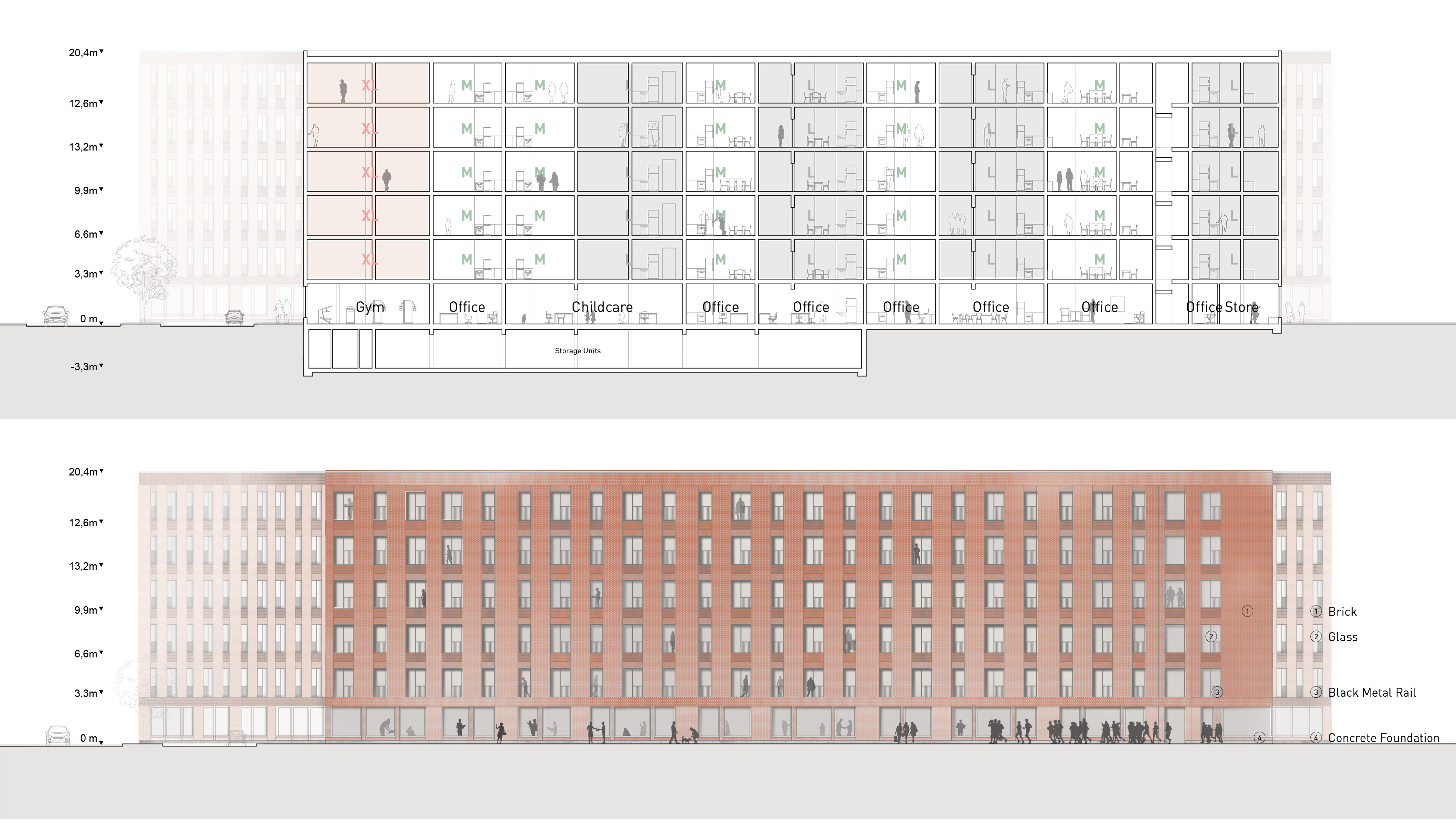
Task: Click the Gym label in the section
Action: (370, 307)
